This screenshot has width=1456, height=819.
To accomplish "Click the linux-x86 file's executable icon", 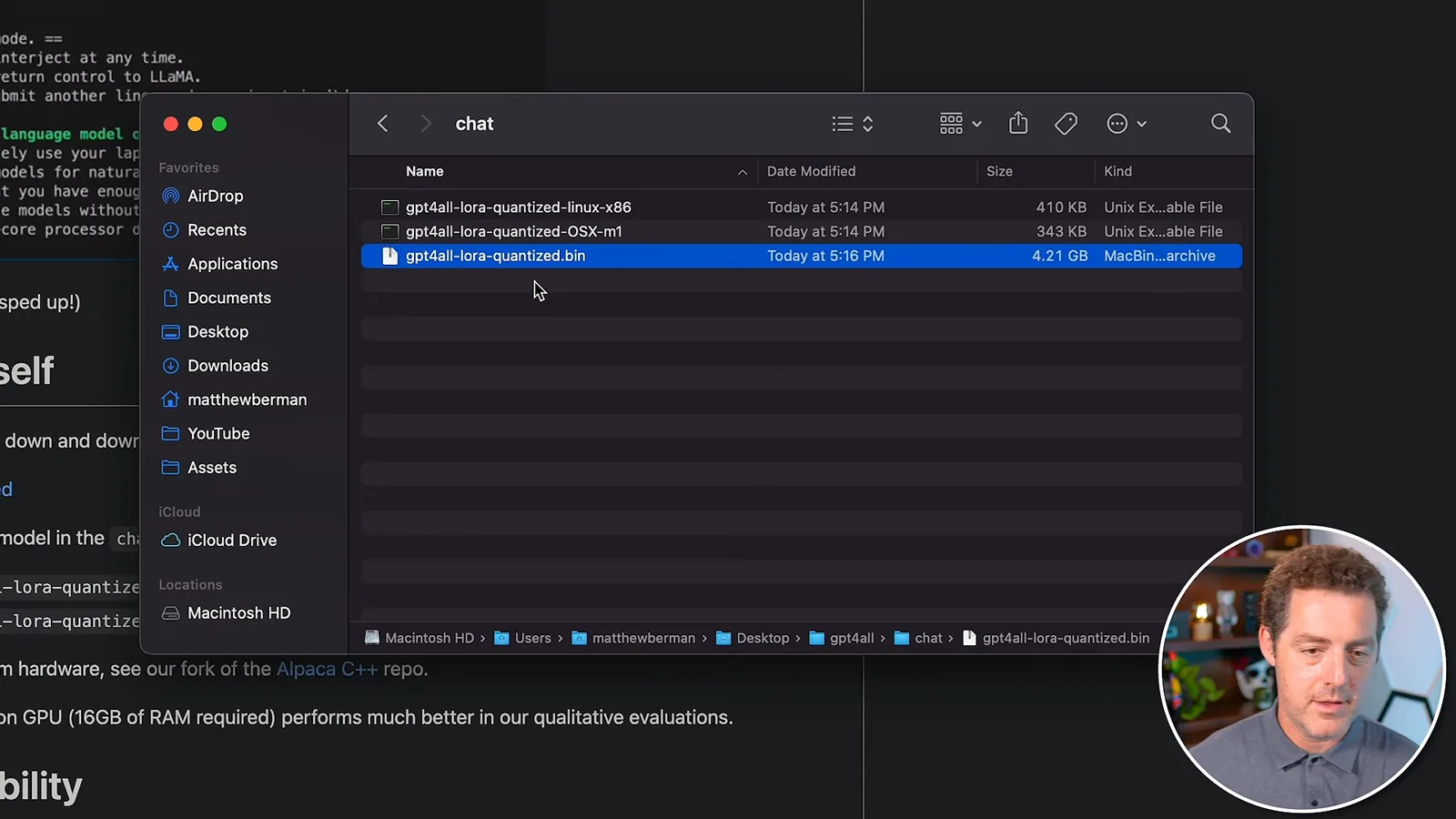I will [390, 207].
